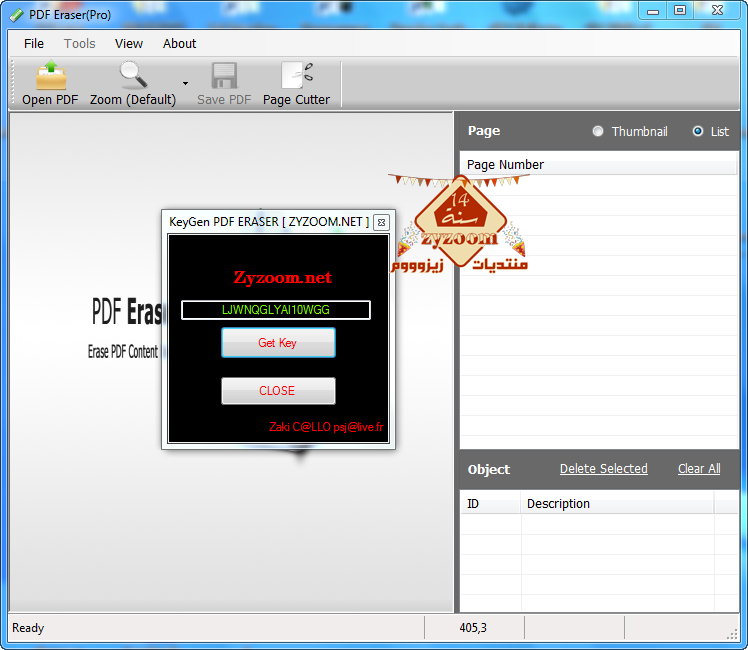Select the List radio button

pyautogui.click(x=697, y=131)
